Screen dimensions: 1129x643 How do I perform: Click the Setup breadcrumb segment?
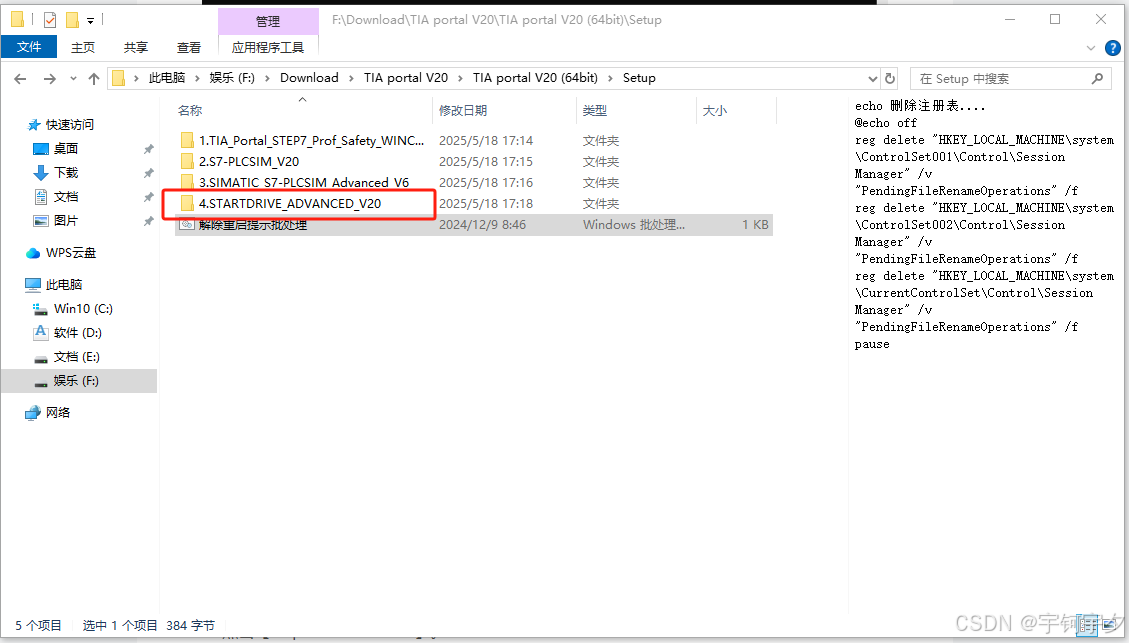639,78
